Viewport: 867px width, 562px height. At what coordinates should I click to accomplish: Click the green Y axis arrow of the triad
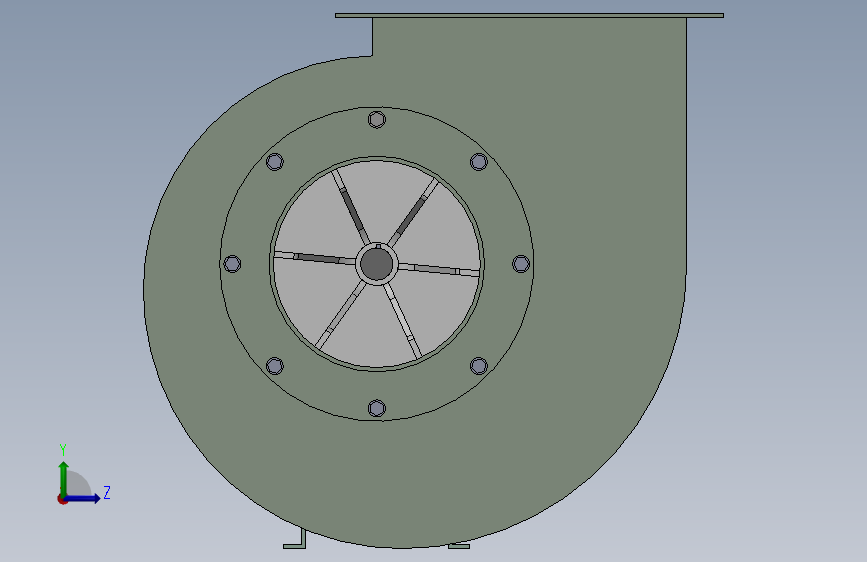tap(64, 478)
